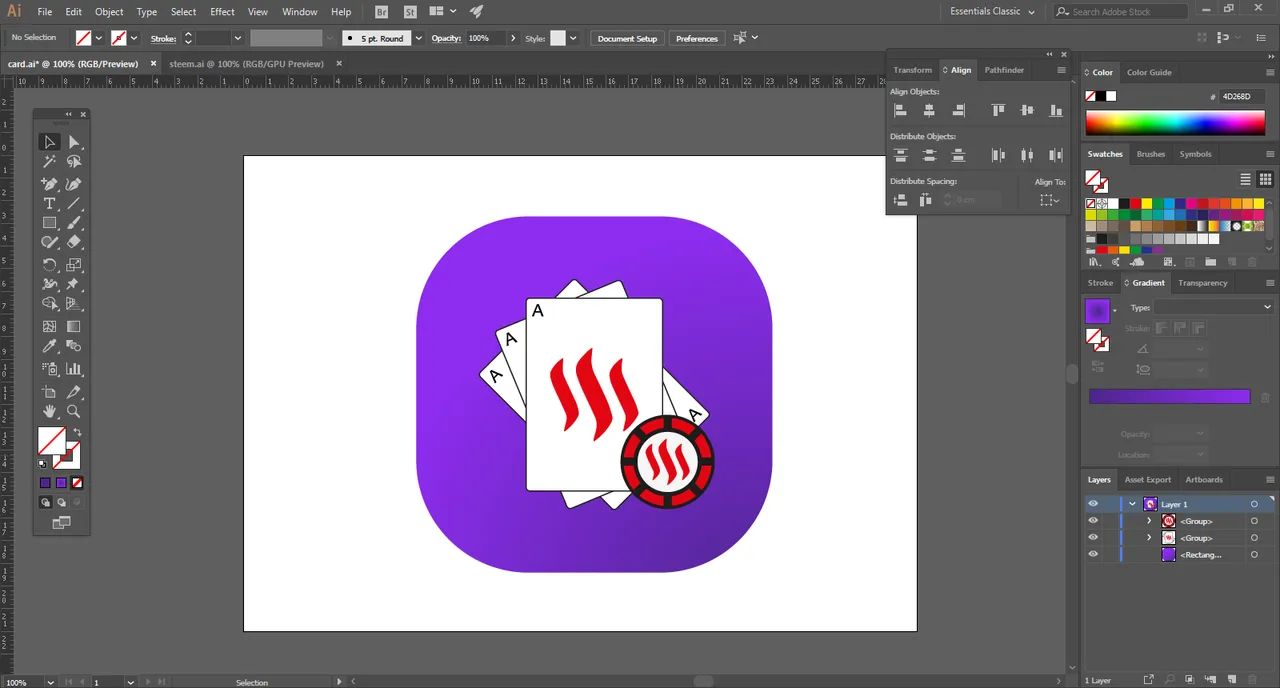Select the Rectangle tool
Image resolution: width=1280 pixels, height=688 pixels.
tap(49, 223)
